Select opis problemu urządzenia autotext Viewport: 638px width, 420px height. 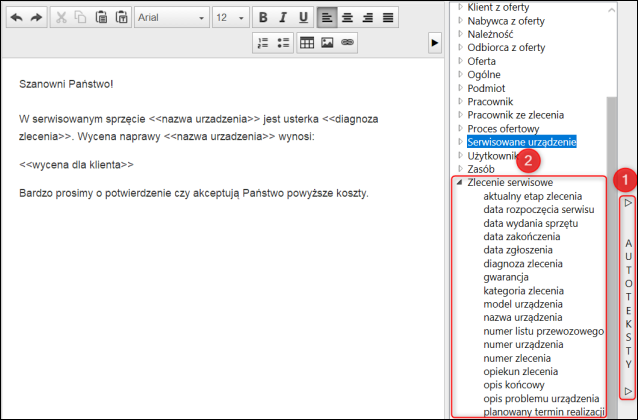click(541, 398)
